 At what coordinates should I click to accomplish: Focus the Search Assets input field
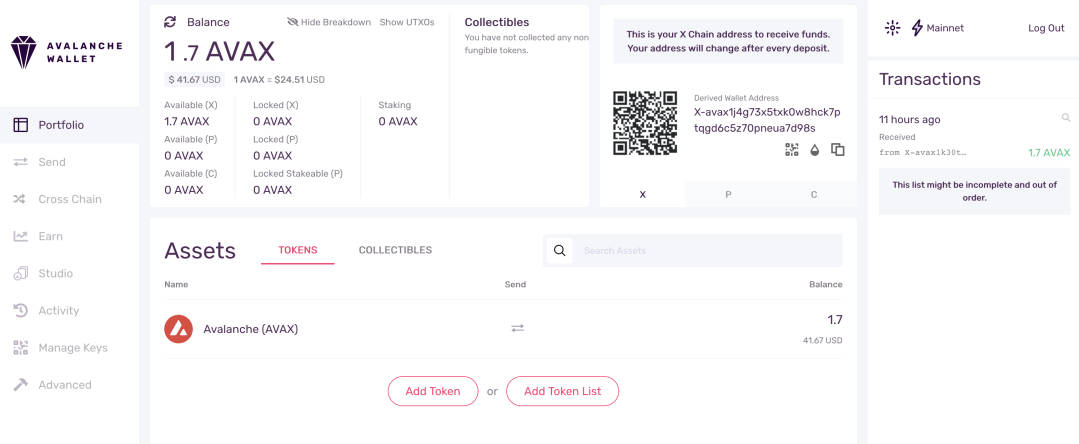[x=709, y=251]
